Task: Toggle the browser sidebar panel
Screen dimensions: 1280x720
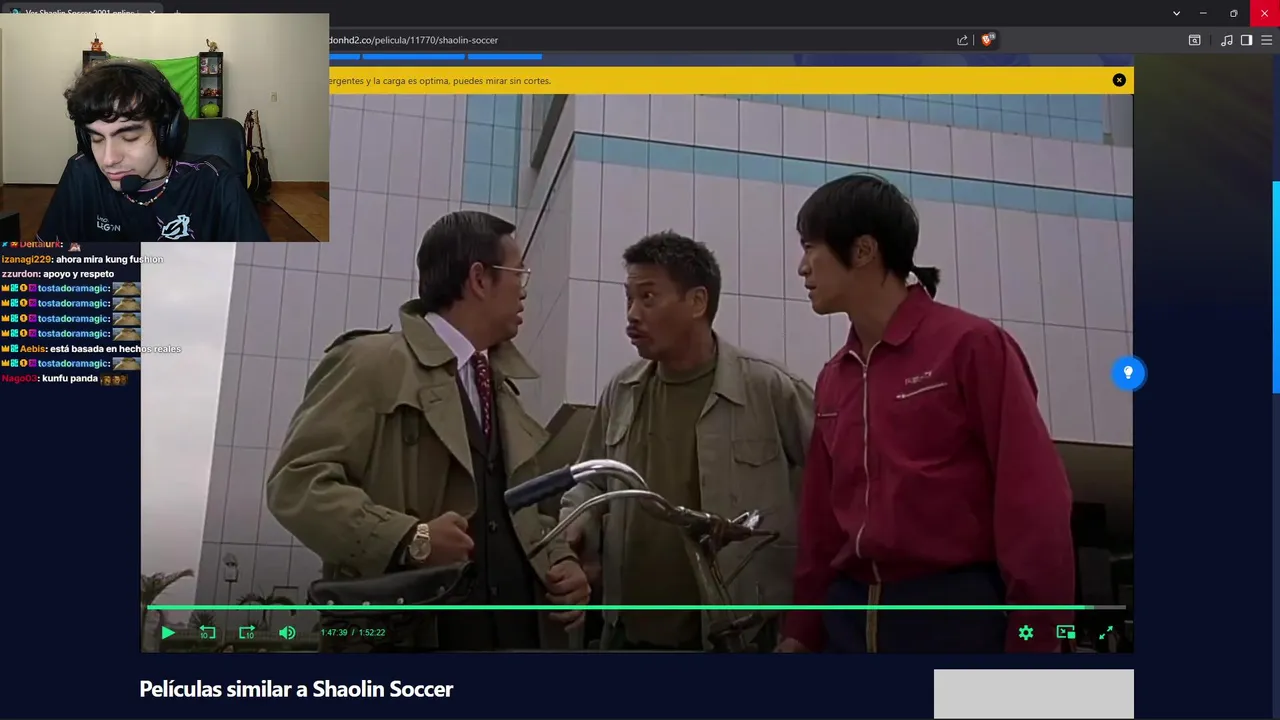Action: [x=1246, y=40]
